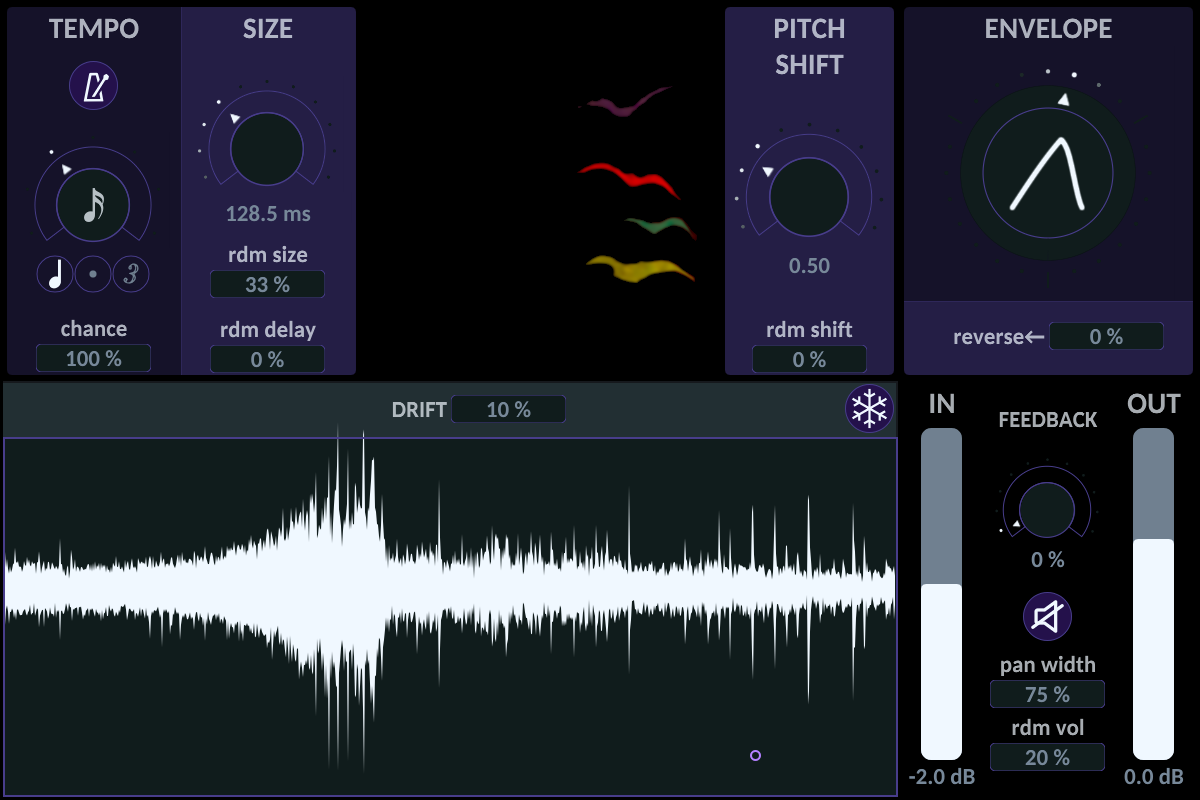Click the 128.5 ms size value
This screenshot has width=1200, height=800.
(267, 213)
